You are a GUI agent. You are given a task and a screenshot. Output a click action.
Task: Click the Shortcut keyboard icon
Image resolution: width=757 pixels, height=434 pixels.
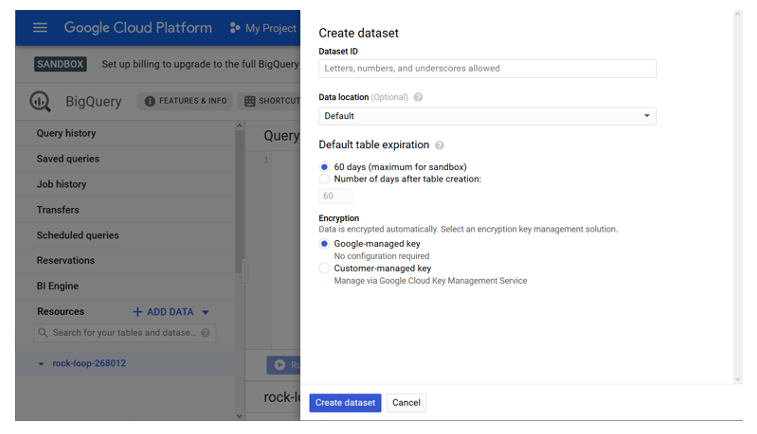tap(250, 101)
